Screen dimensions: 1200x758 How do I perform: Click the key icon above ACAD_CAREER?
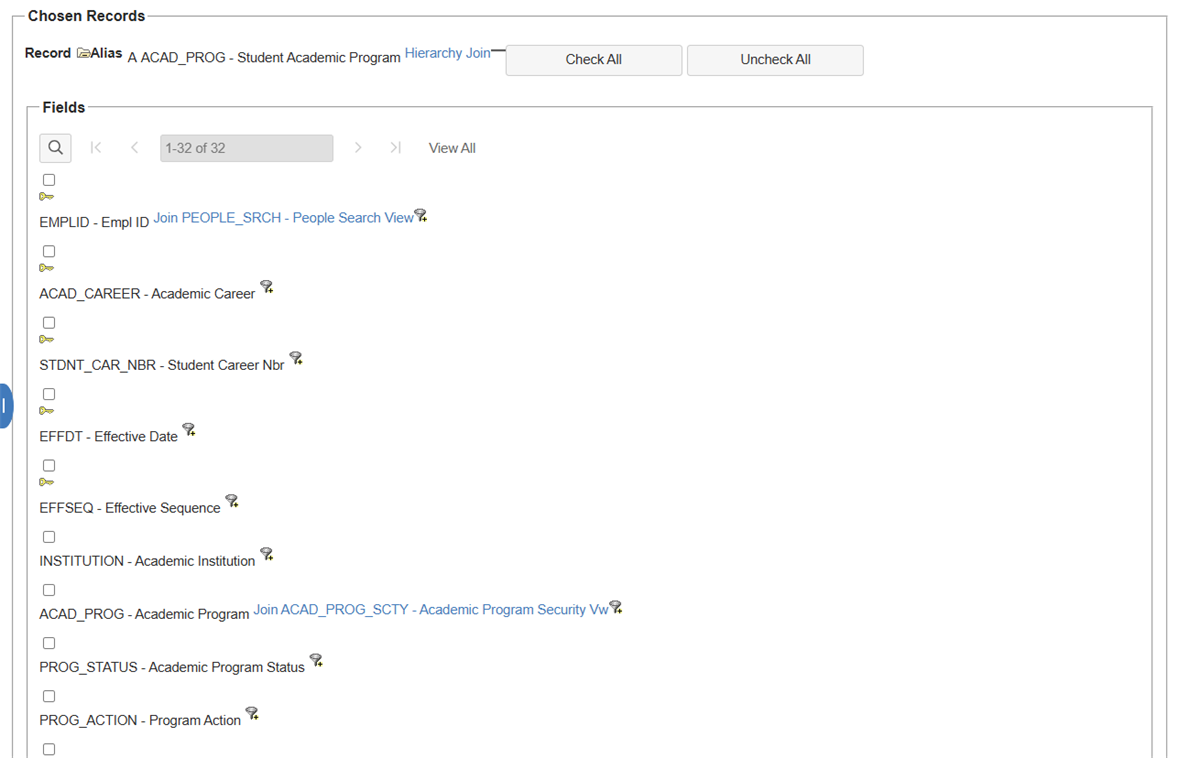tap(46, 268)
